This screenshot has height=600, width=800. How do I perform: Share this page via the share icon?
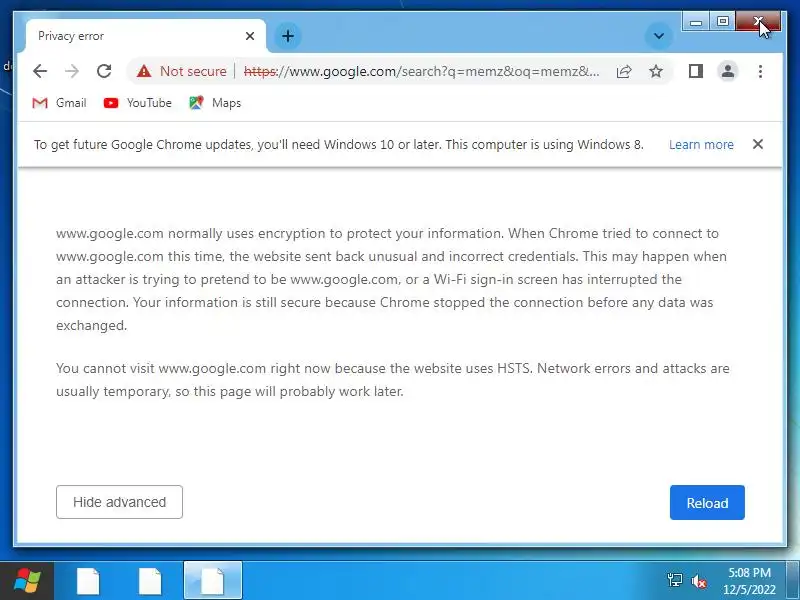pyautogui.click(x=624, y=71)
